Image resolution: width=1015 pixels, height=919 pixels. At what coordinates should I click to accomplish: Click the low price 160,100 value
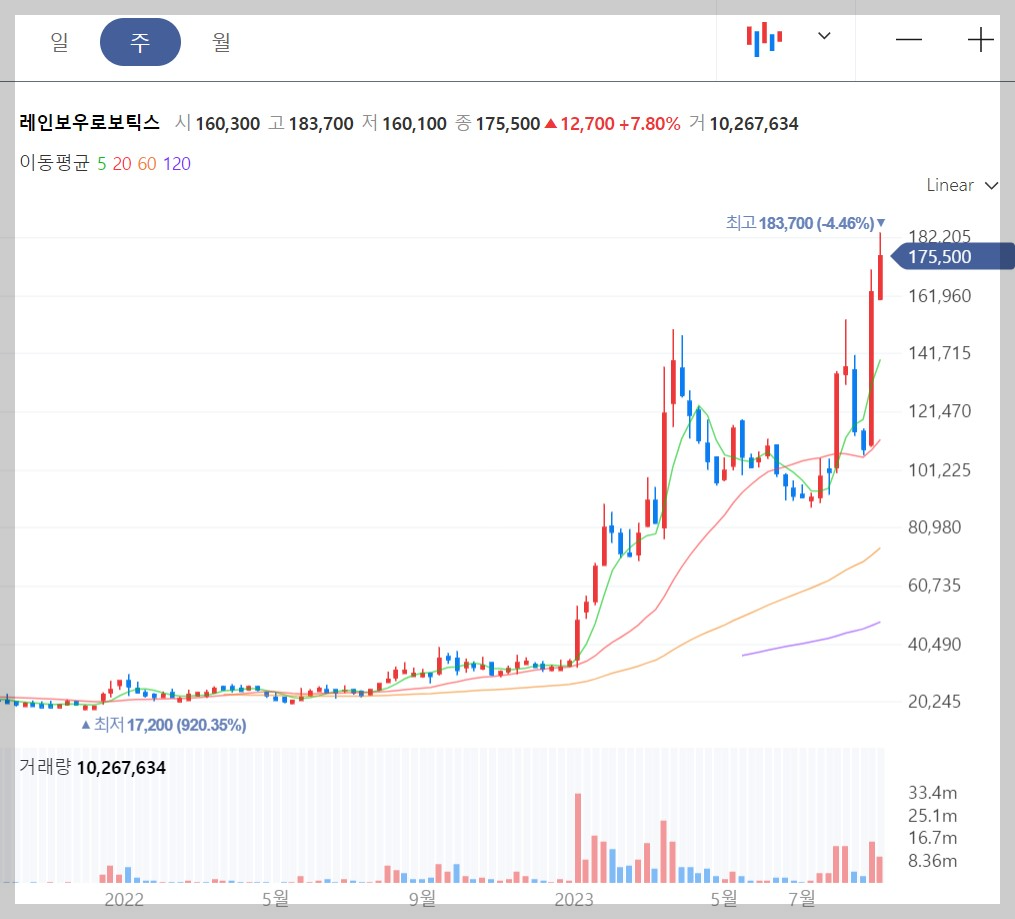point(414,124)
